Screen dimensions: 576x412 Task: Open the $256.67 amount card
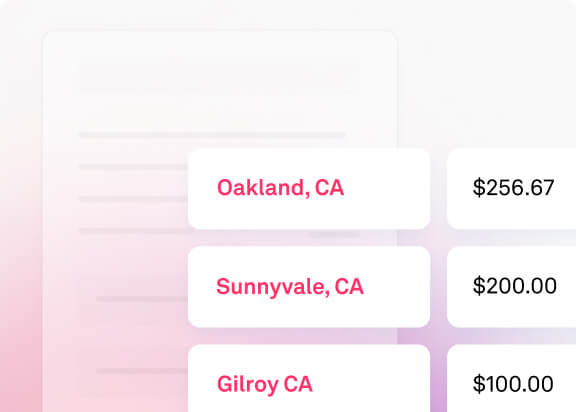point(511,189)
